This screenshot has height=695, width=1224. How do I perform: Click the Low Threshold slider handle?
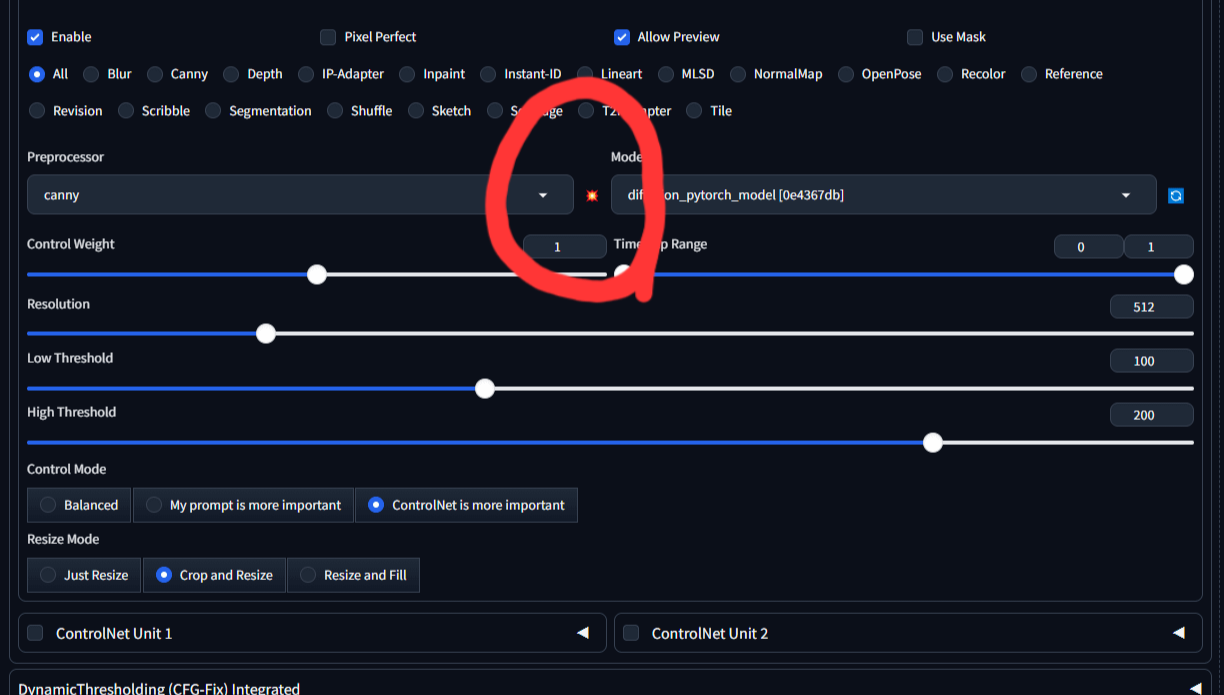(x=485, y=388)
